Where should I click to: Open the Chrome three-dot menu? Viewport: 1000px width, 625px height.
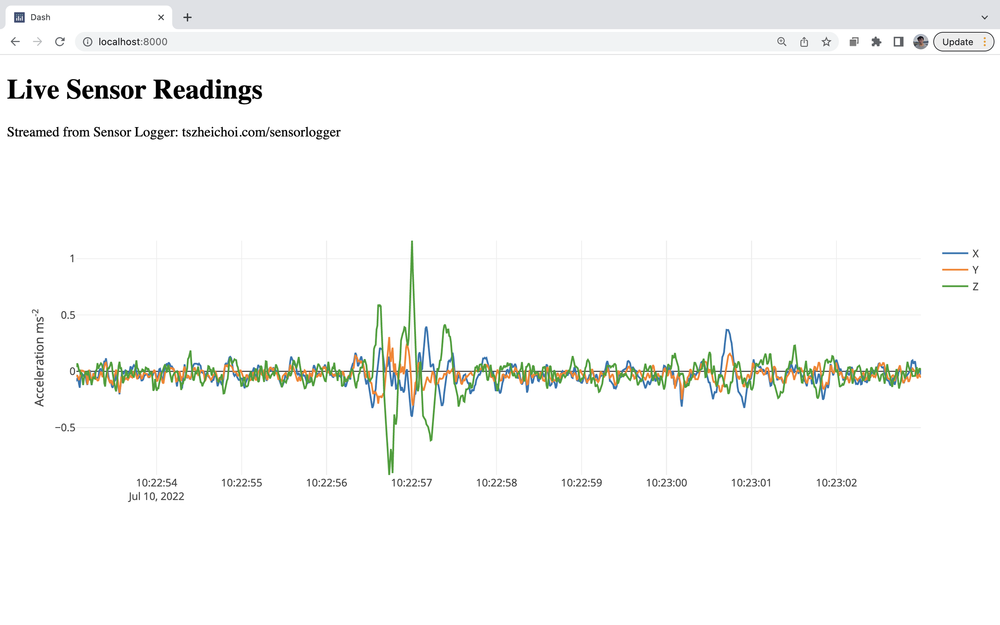tap(985, 42)
